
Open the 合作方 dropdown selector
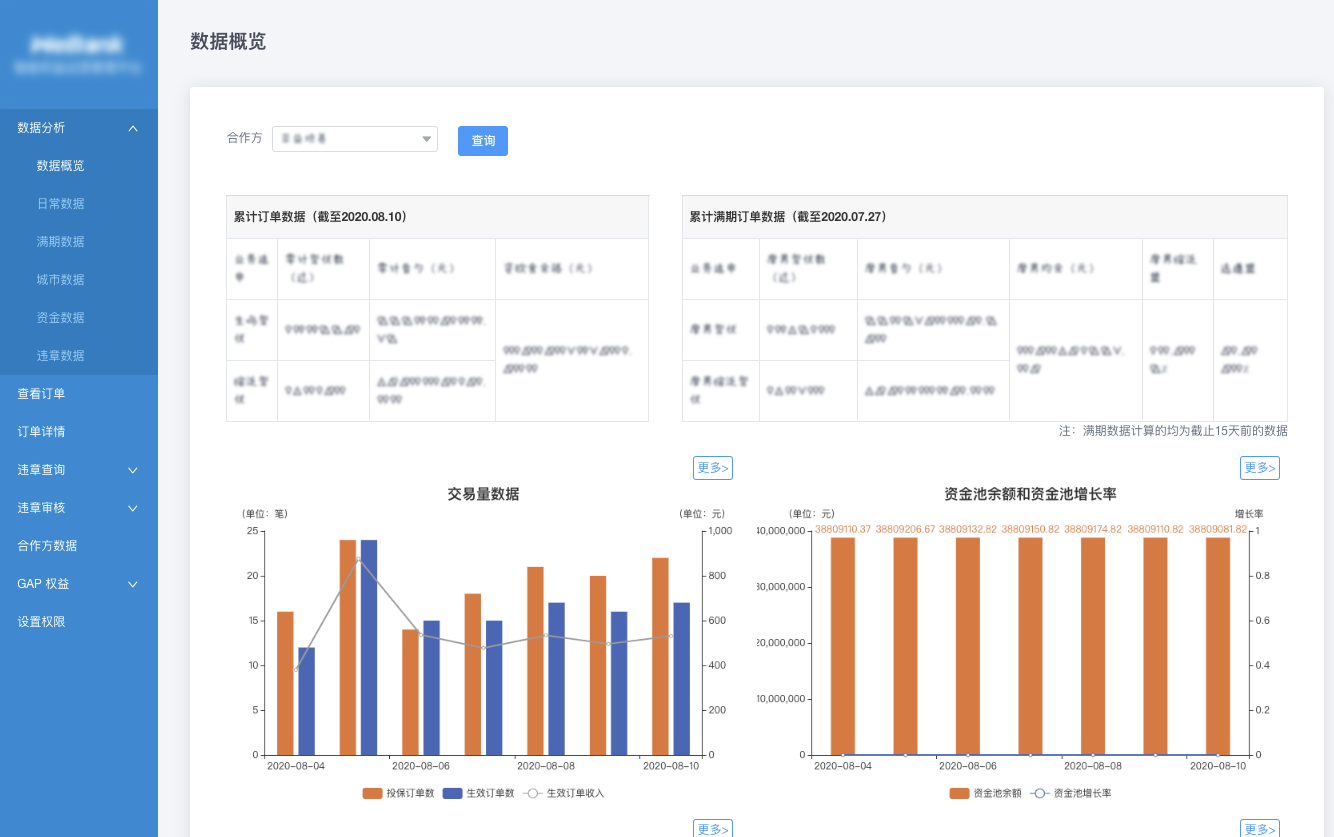click(x=354, y=139)
